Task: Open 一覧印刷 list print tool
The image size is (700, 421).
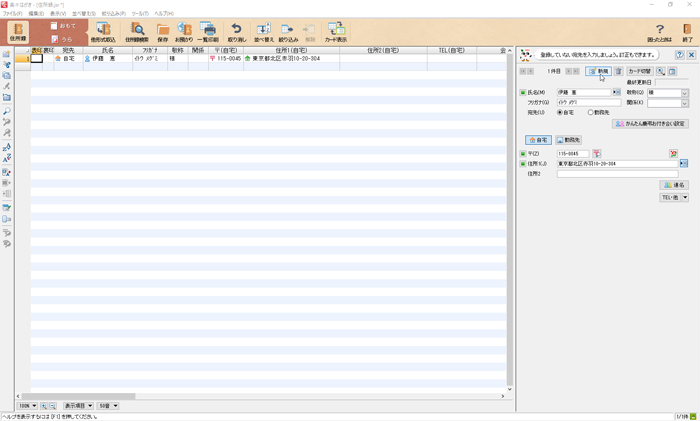Action: 208,32
